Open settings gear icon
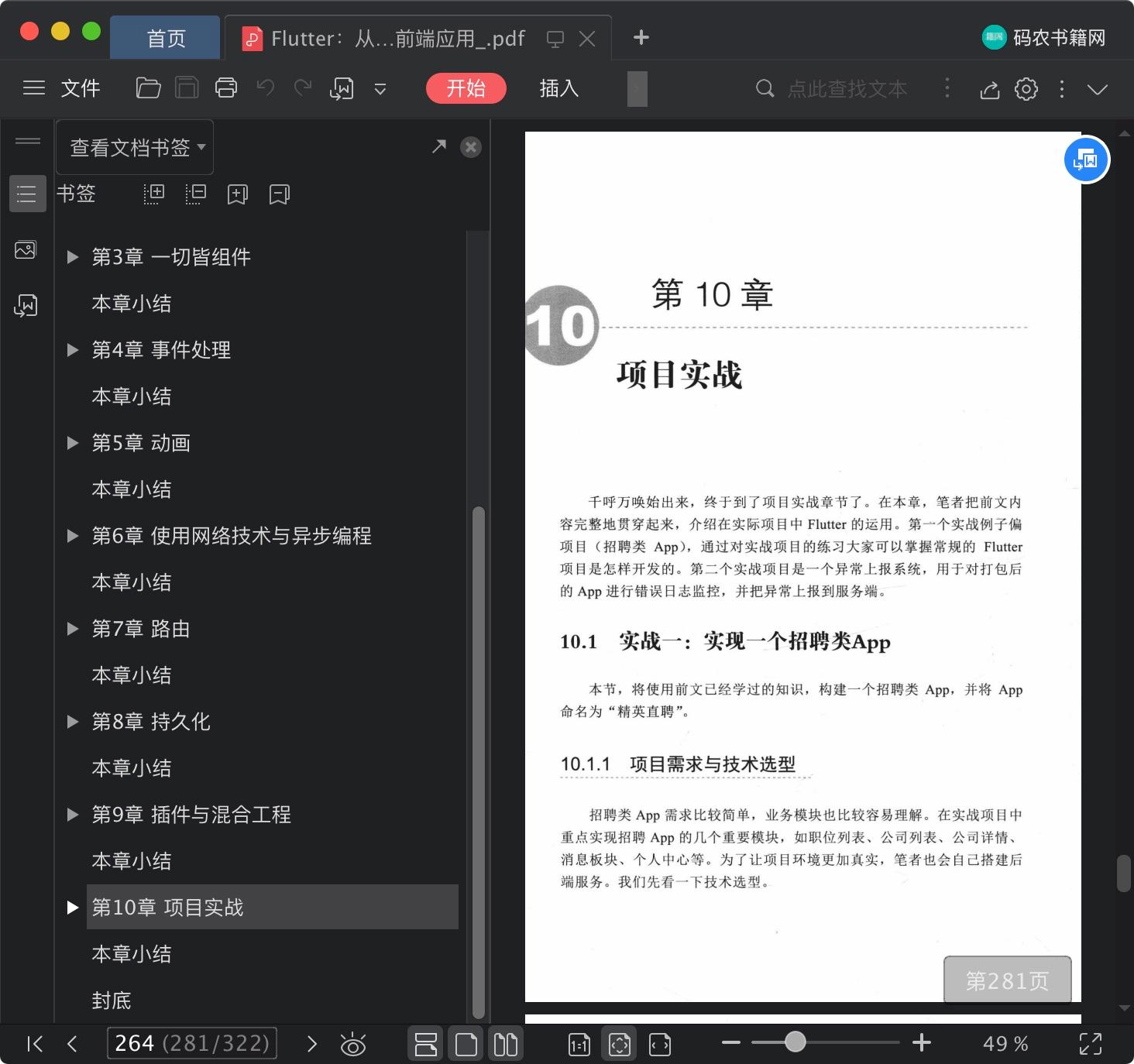This screenshot has width=1134, height=1064. point(1026,89)
